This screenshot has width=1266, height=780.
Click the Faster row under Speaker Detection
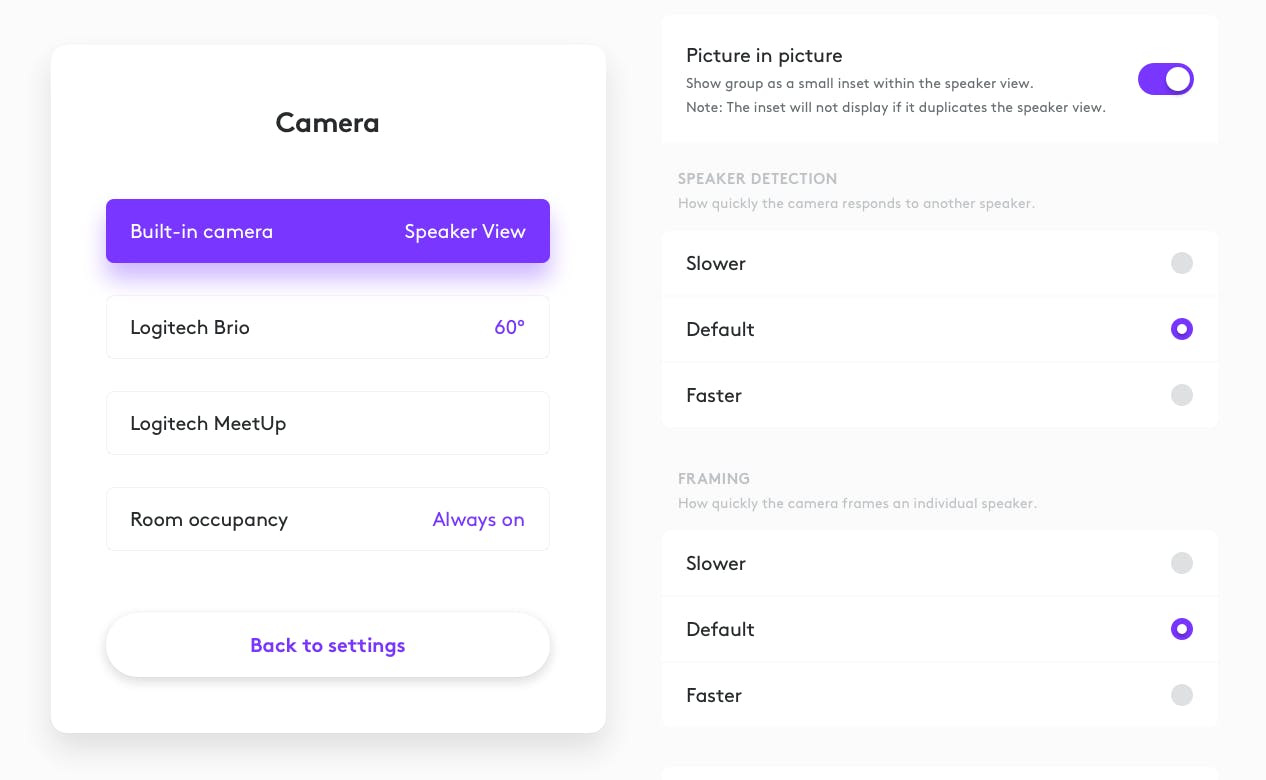[940, 395]
